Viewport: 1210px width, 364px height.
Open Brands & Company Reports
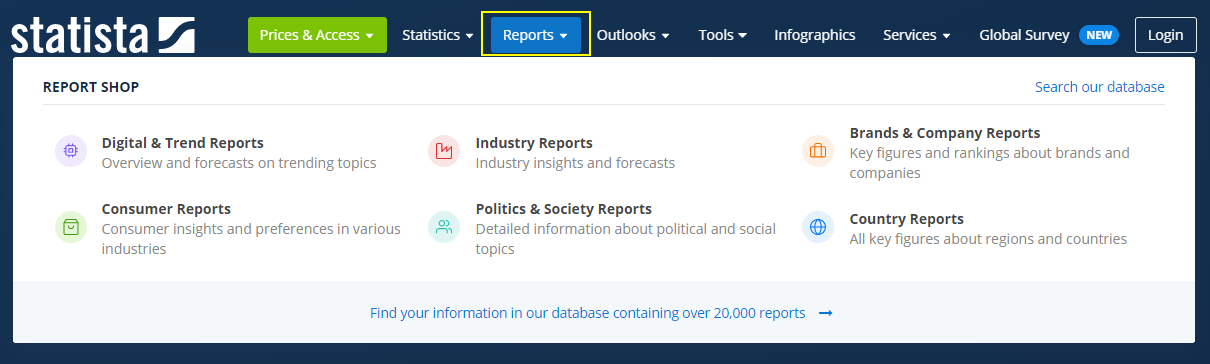point(945,133)
